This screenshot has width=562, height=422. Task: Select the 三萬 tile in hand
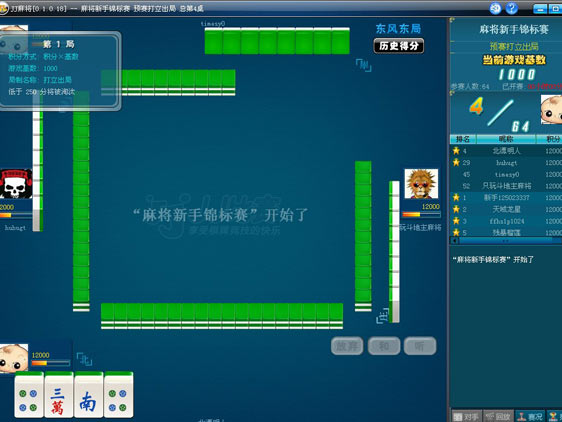(59, 394)
